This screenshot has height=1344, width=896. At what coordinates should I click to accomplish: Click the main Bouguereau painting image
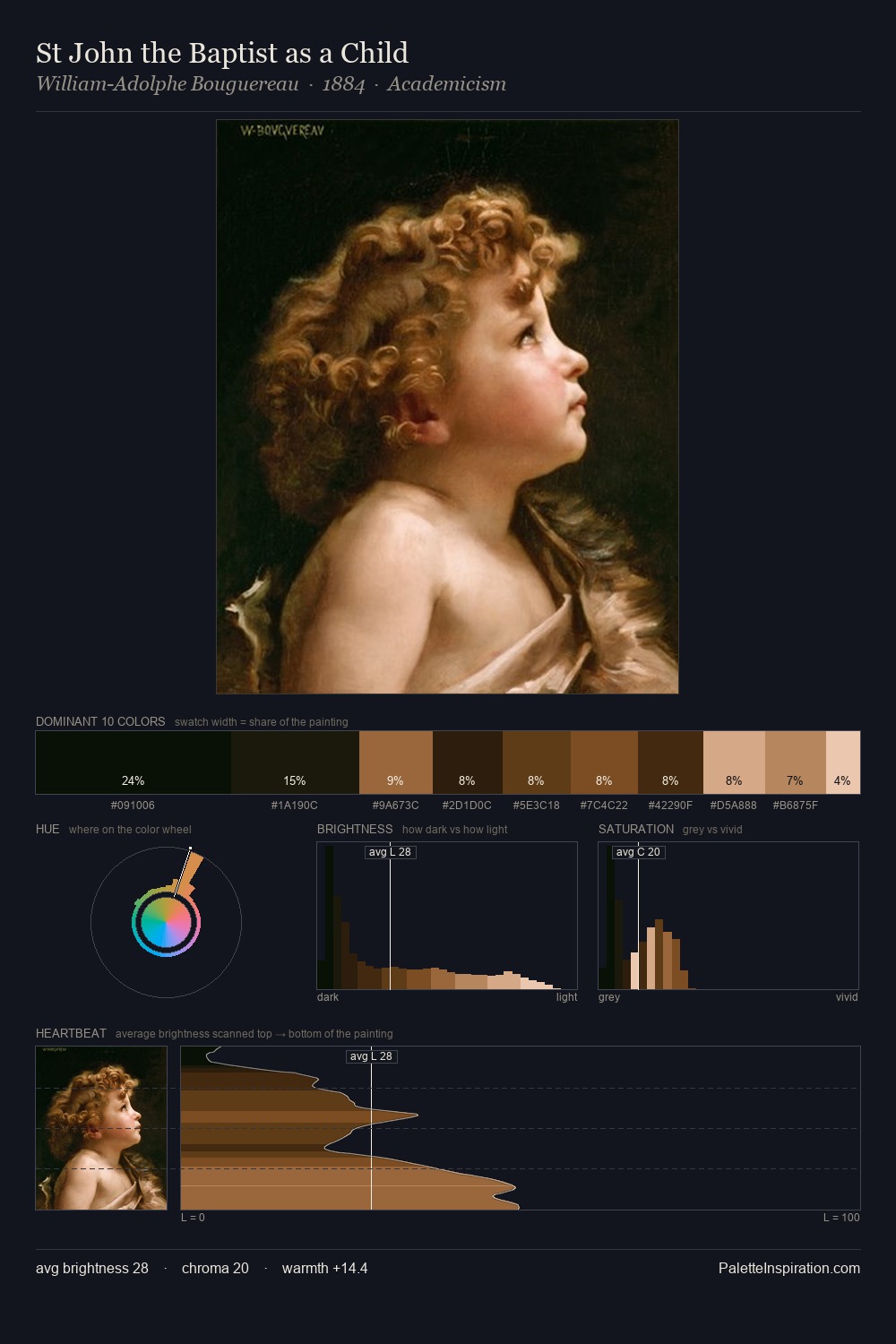pos(447,407)
